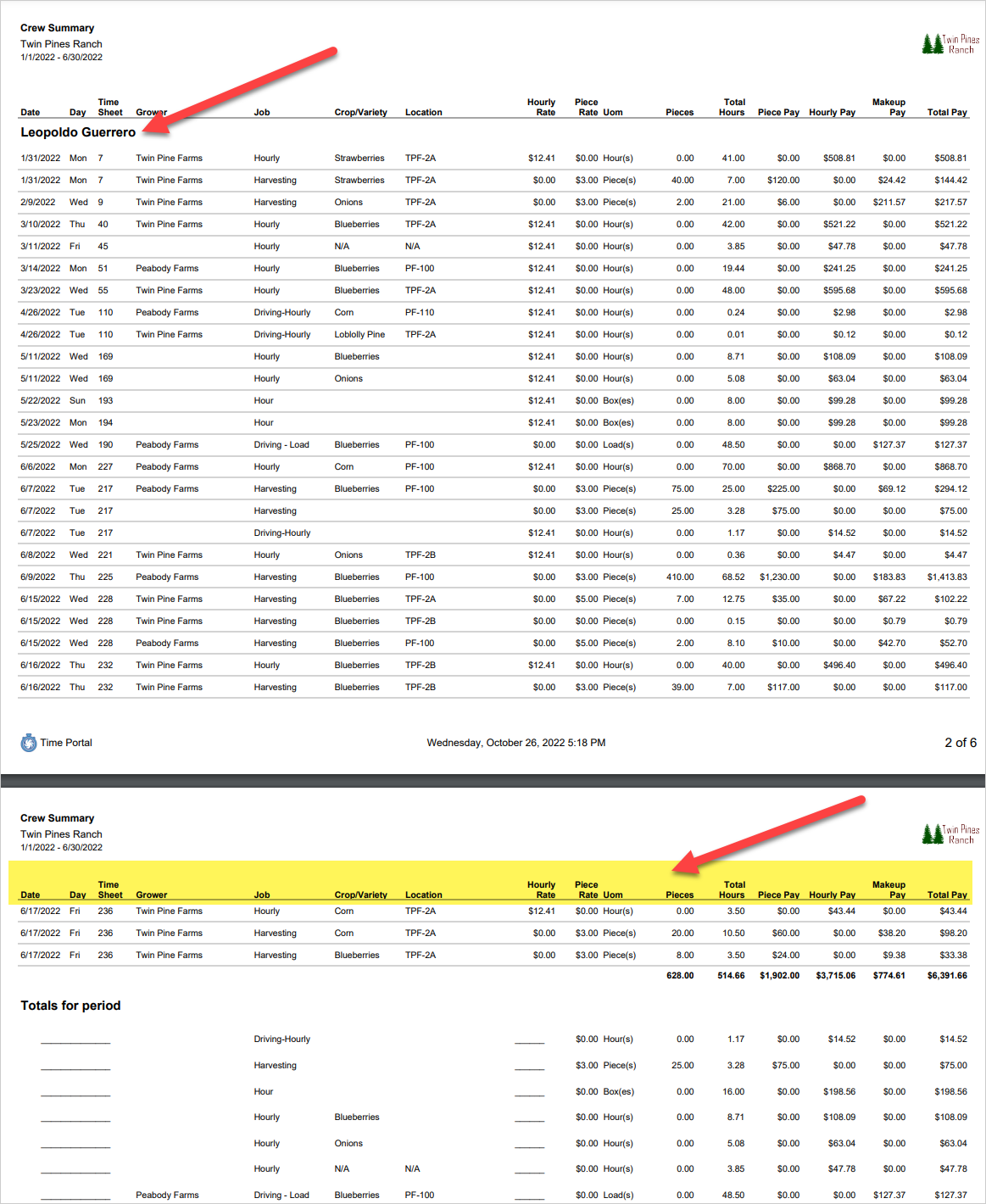Click the 68.52 total hours value
The height and width of the screenshot is (1204, 986).
[733, 577]
